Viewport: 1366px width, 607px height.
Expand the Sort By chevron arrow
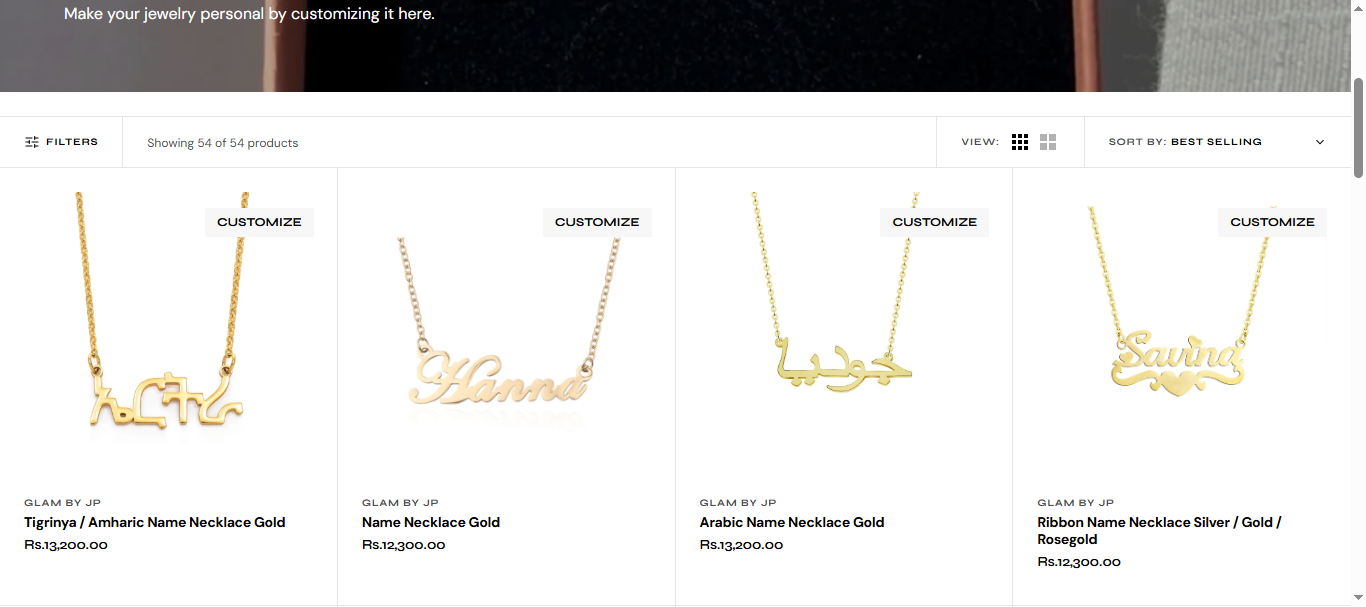pos(1319,142)
